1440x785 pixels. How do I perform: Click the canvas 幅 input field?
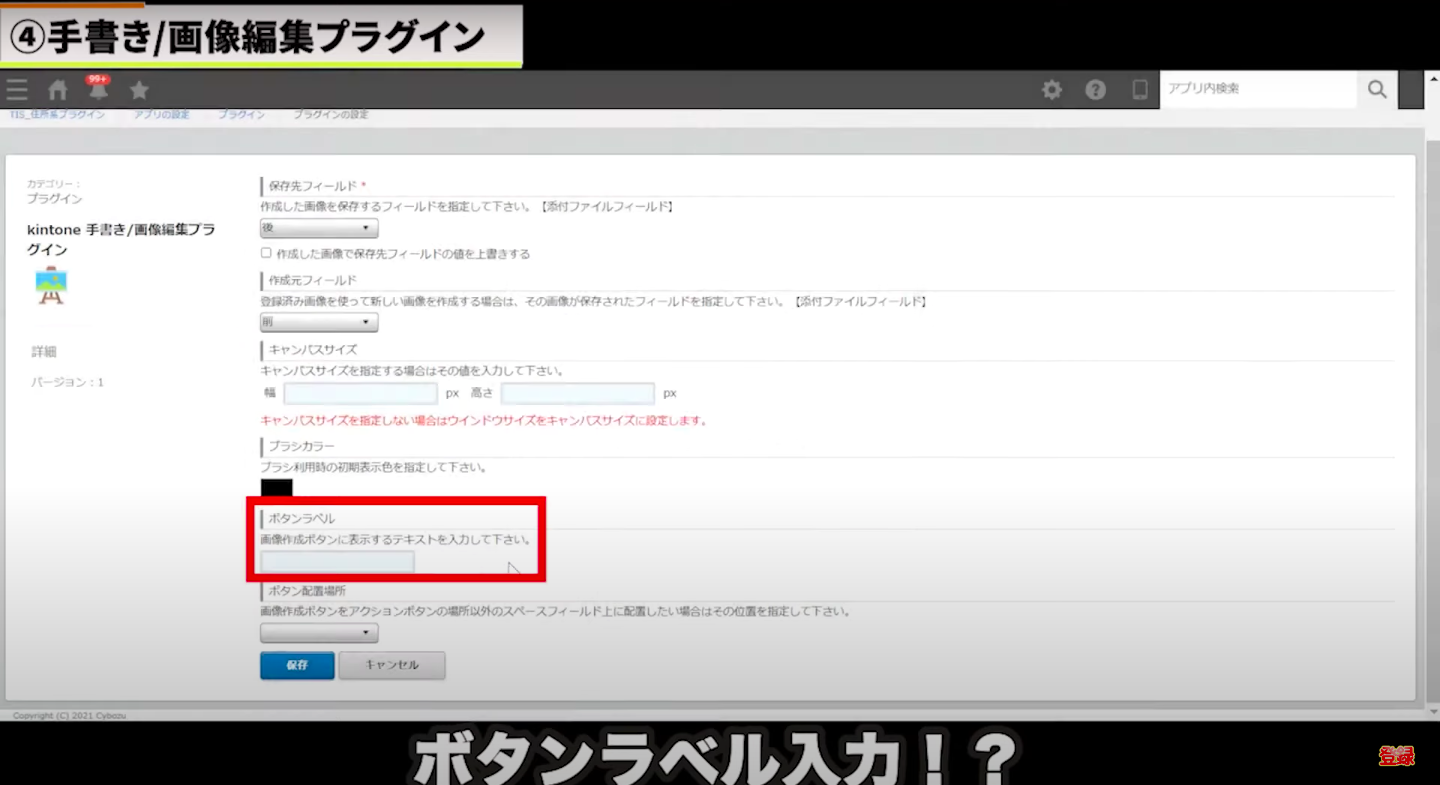[x=360, y=393]
